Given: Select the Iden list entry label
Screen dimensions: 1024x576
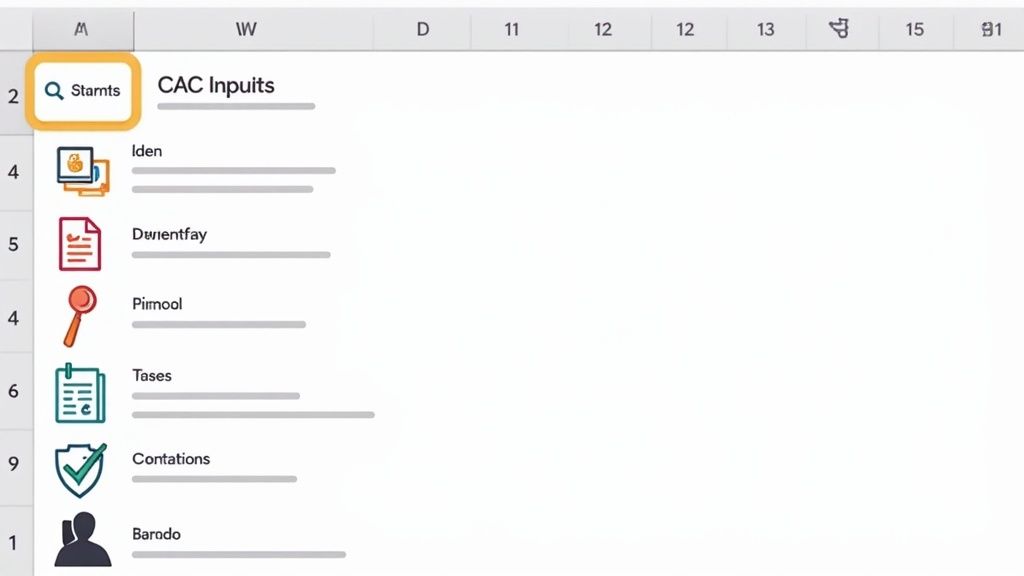Looking at the screenshot, I should [x=147, y=151].
